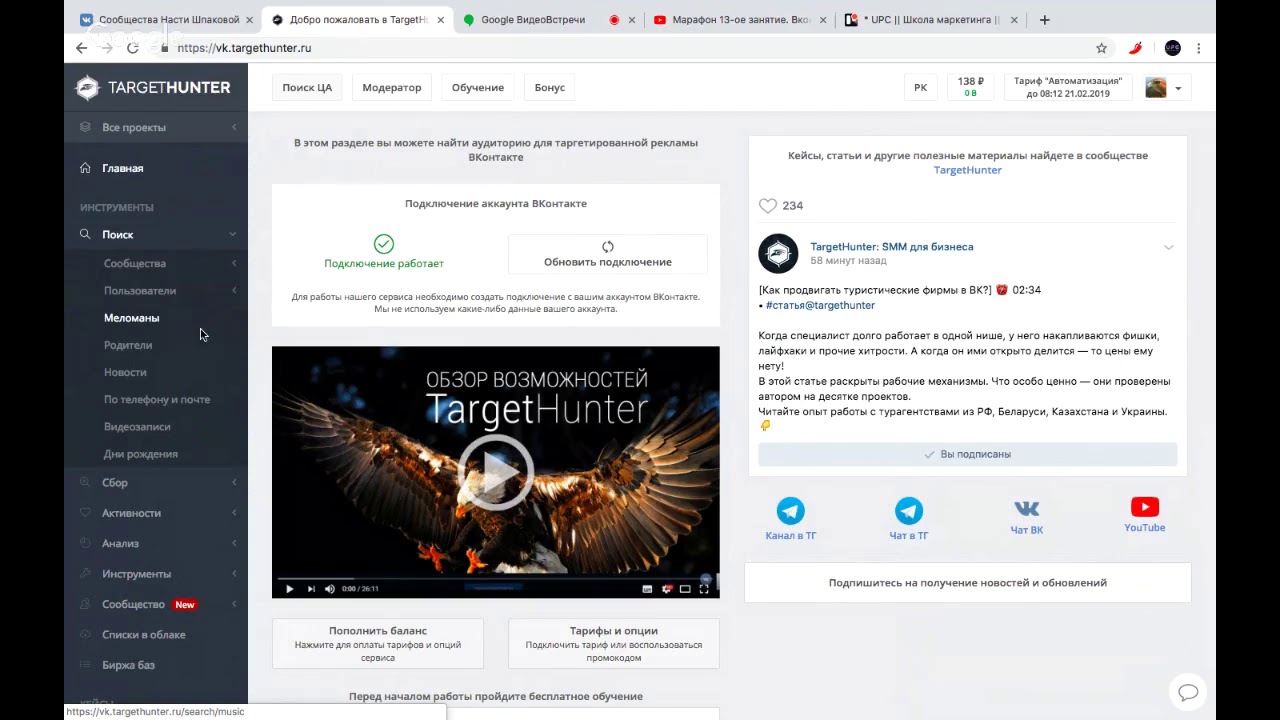Click the icon next to Все проекты
This screenshot has width=1280, height=720.
click(x=85, y=127)
